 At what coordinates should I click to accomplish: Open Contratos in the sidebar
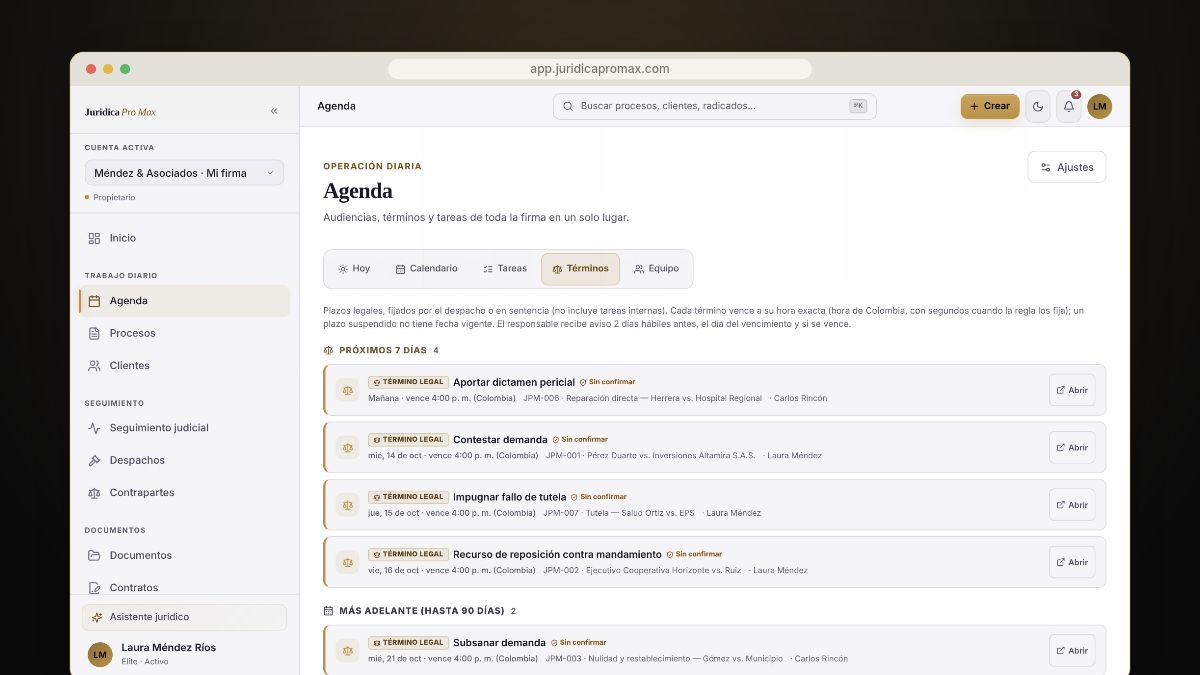[x=184, y=588]
